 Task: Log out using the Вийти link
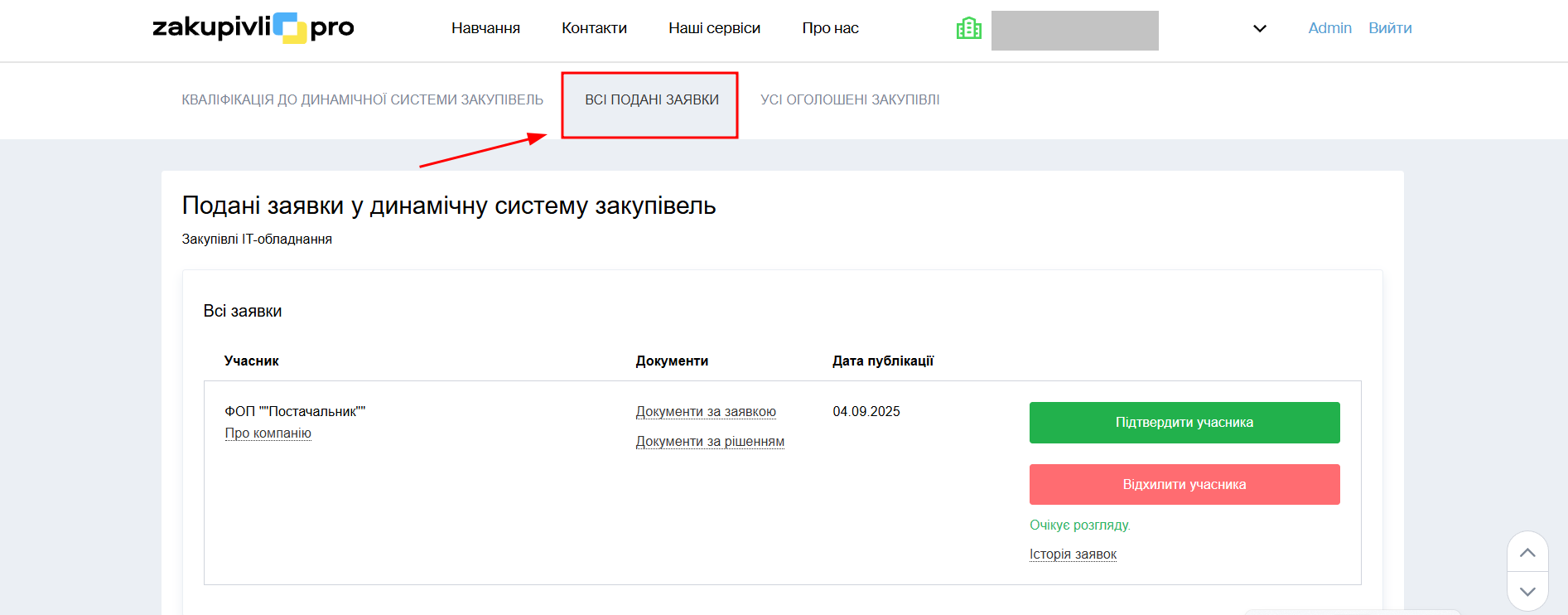point(1390,28)
